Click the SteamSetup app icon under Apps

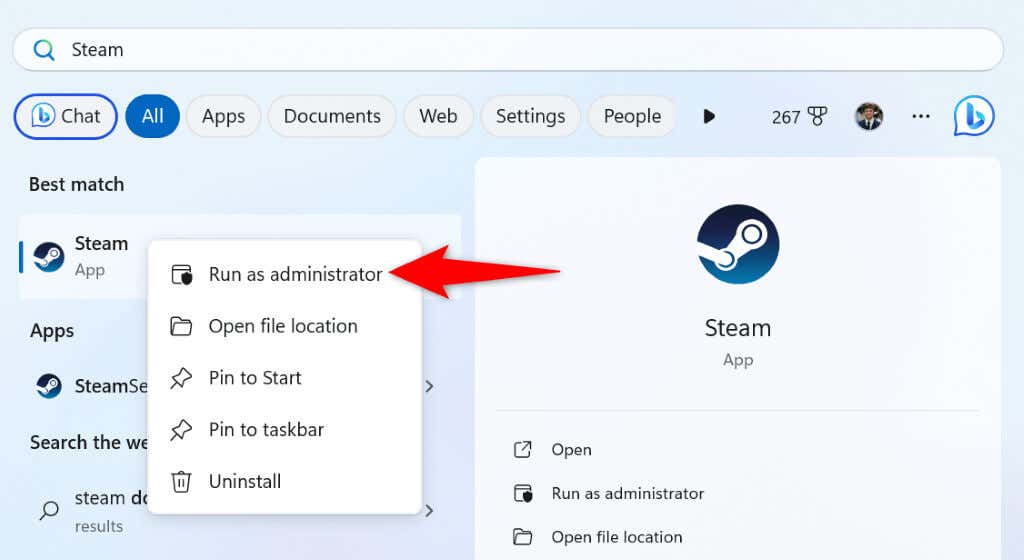click(x=48, y=386)
